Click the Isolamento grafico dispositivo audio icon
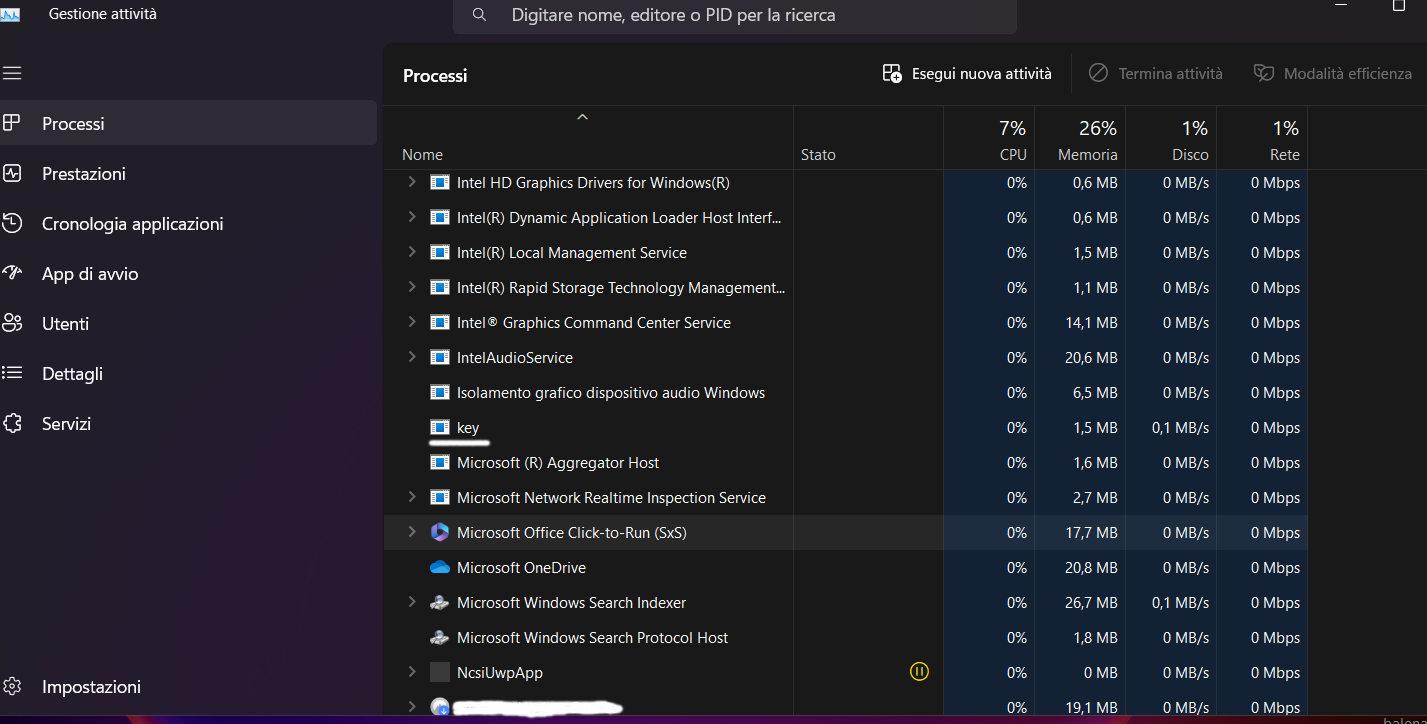 tap(440, 392)
